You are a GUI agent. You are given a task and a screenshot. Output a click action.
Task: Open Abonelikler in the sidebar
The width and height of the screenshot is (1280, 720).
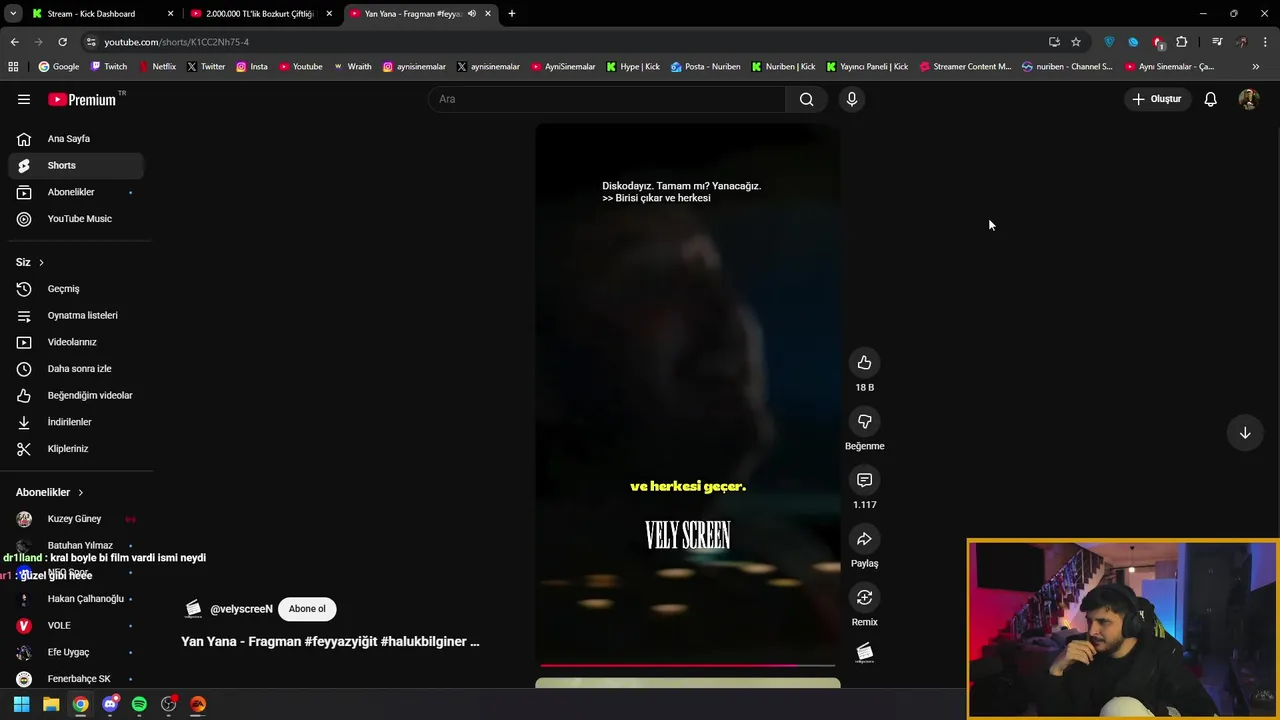tap(76, 192)
